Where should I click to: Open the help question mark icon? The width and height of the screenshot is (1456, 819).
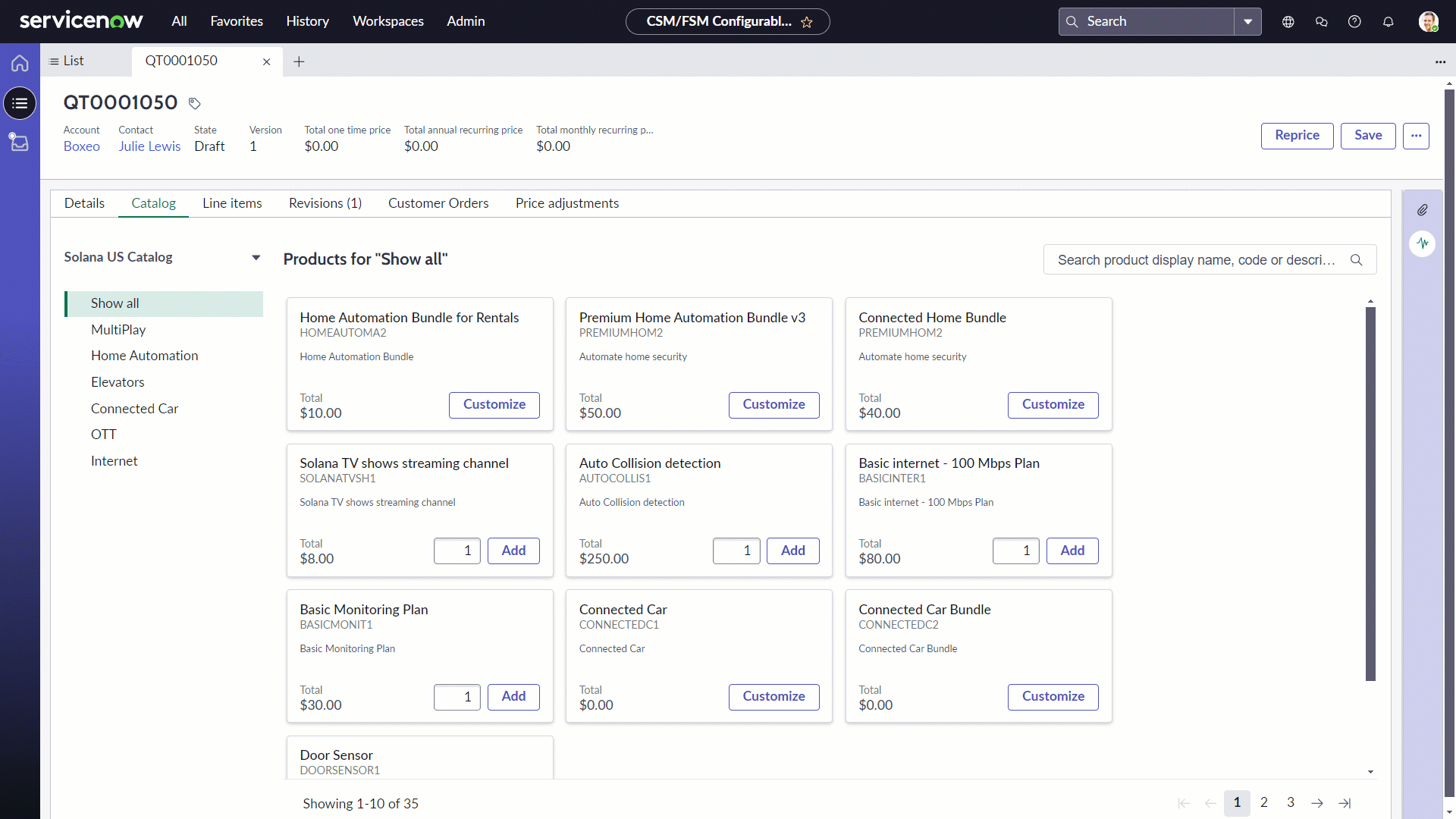(1354, 22)
